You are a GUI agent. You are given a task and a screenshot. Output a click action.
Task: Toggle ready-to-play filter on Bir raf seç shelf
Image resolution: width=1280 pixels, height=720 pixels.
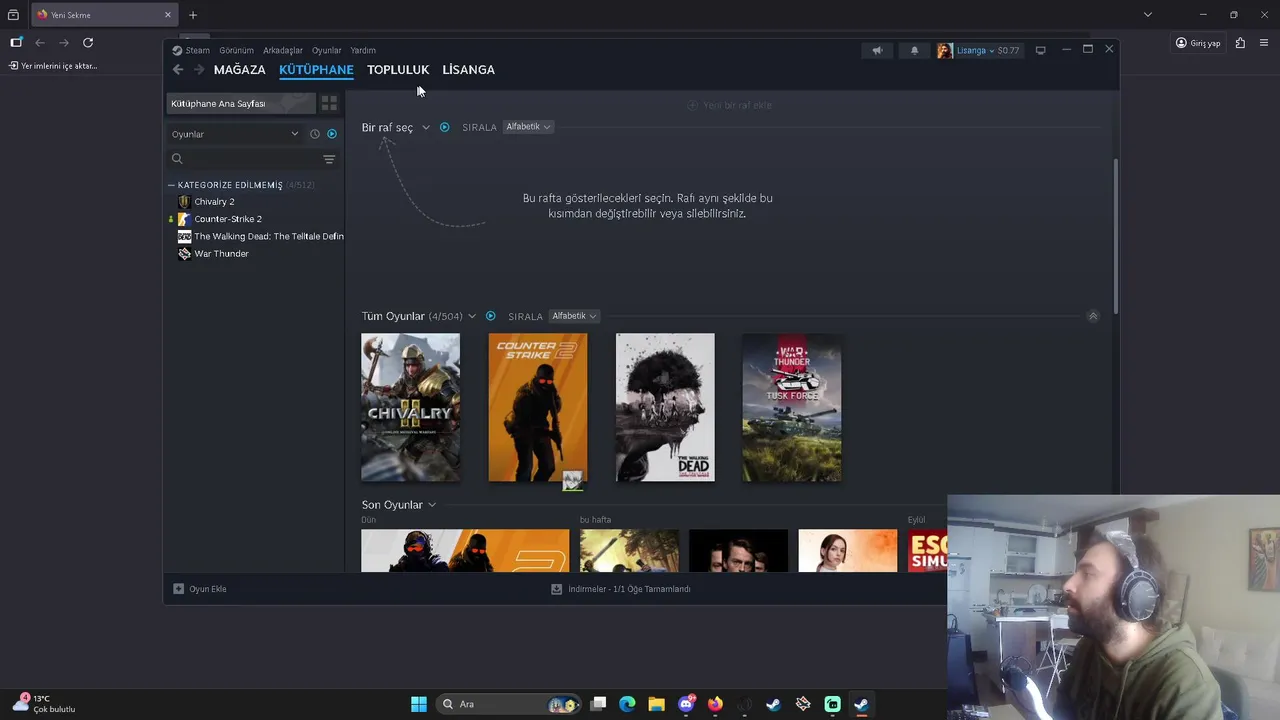[x=445, y=127]
